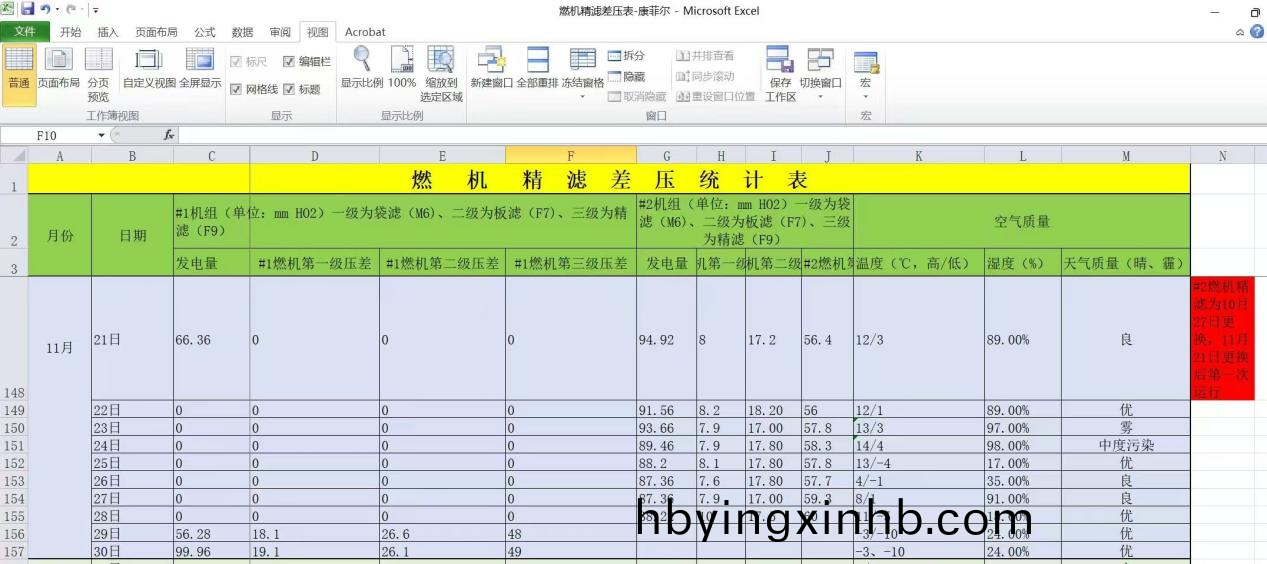1267x564 pixels.
Task: Switch to the Page Layout (页面布局) ribbon tab
Action: [156, 32]
